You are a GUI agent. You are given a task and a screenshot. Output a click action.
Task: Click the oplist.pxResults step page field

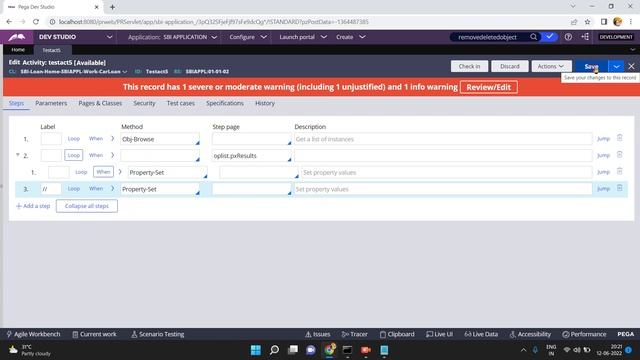251,156
